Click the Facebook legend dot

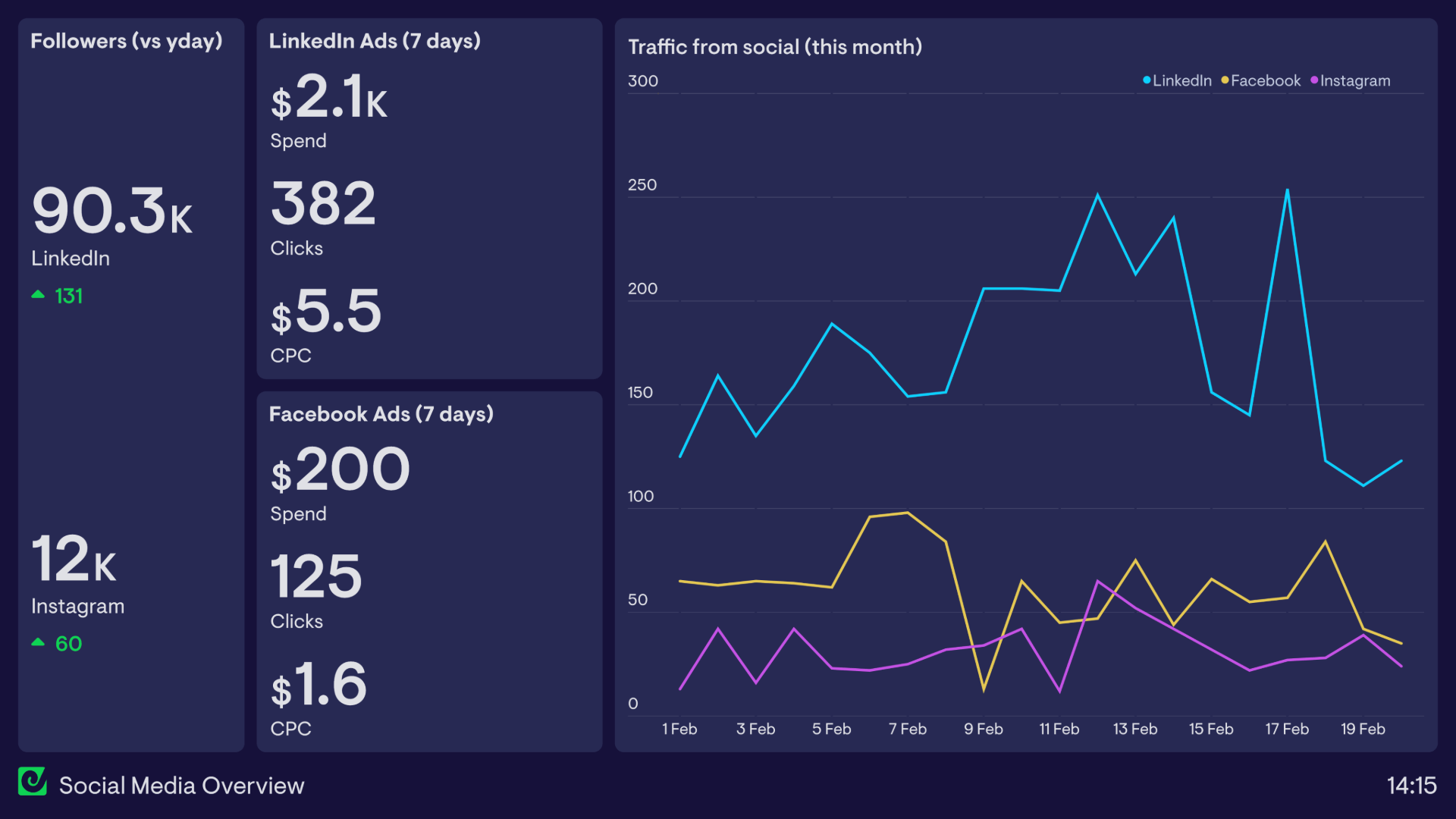coord(1226,80)
